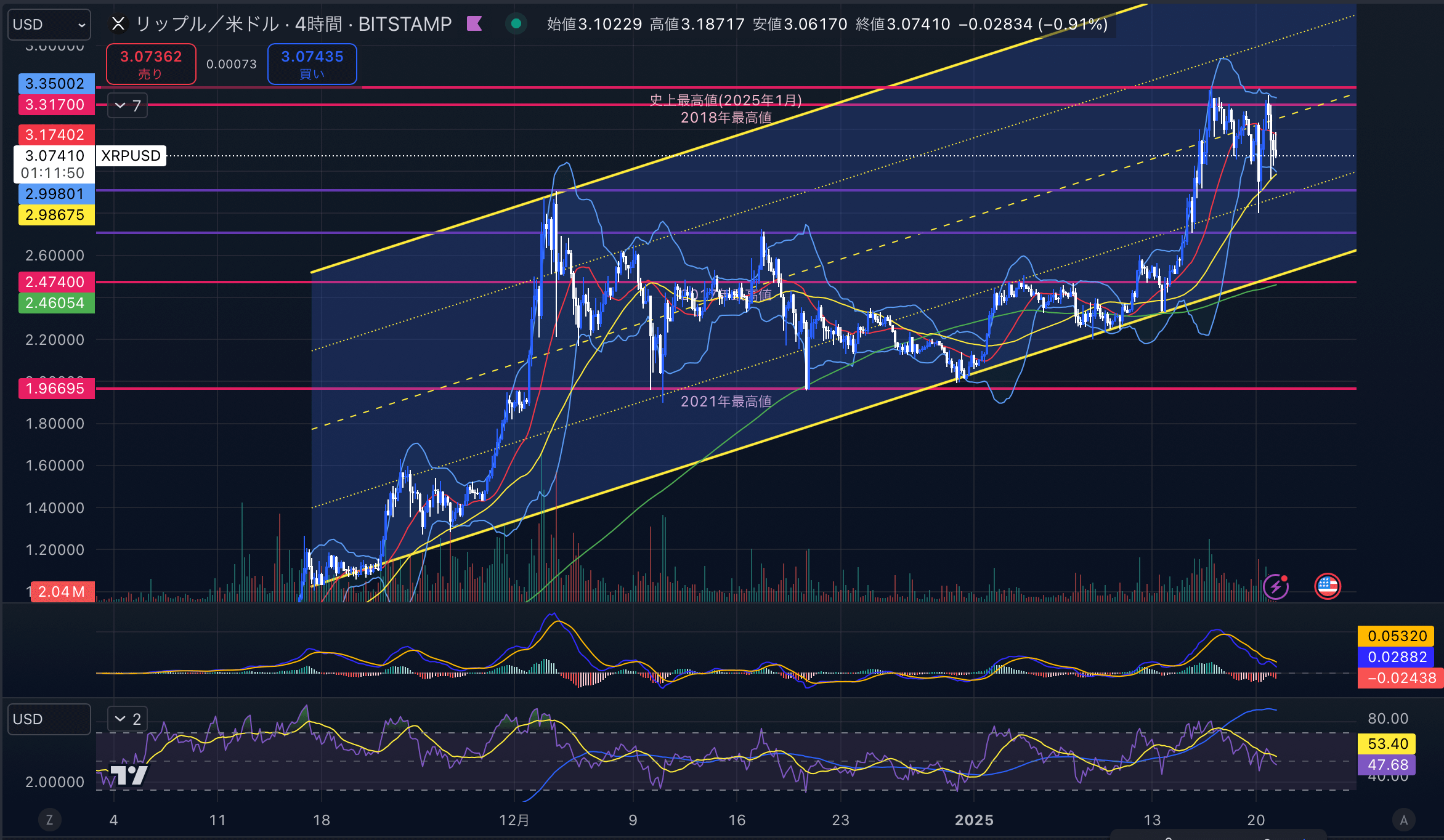Image resolution: width=1444 pixels, height=840 pixels.
Task: Click the 20 date on time axis
Action: tap(1255, 820)
